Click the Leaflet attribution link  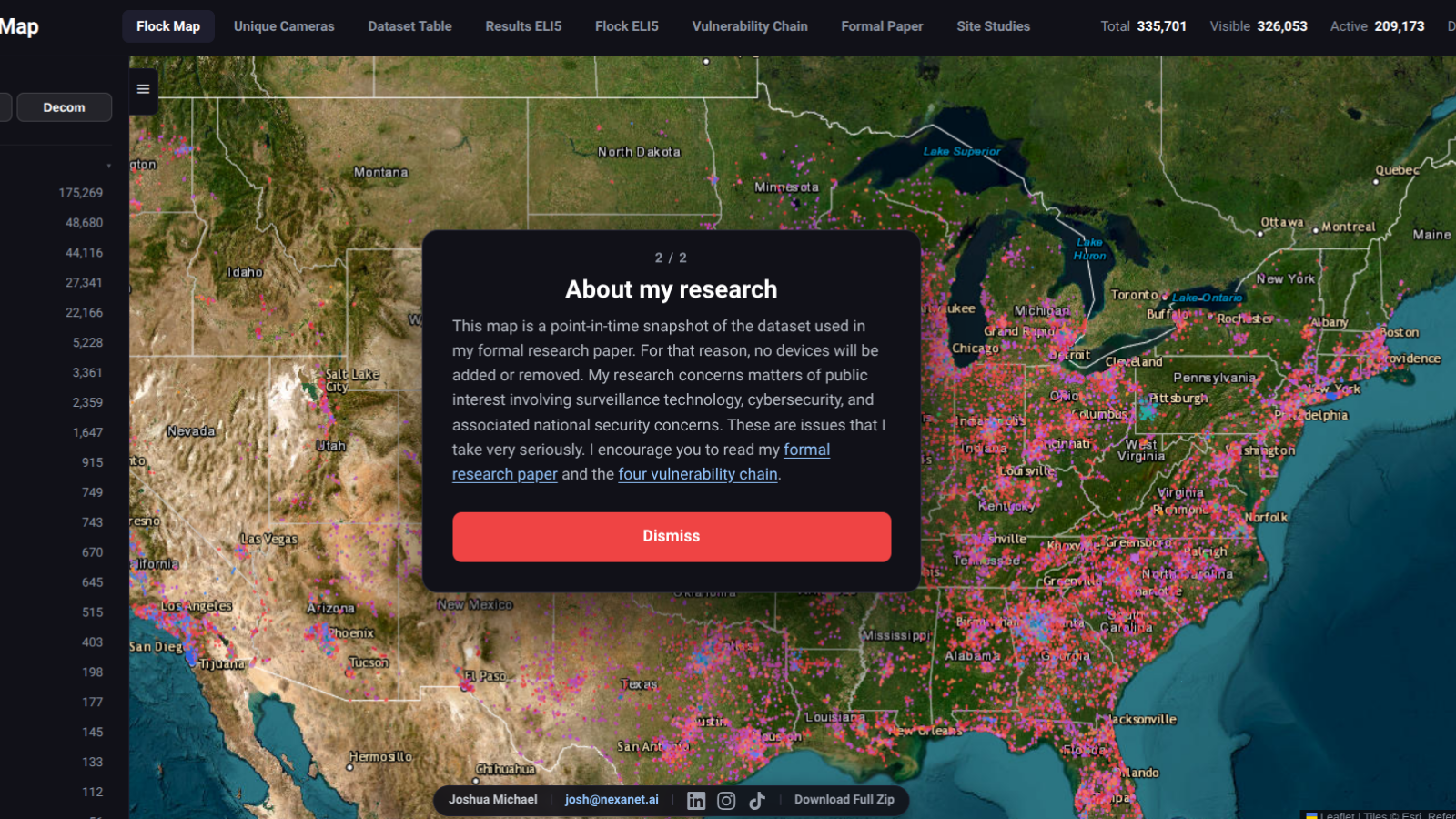tap(1338, 815)
